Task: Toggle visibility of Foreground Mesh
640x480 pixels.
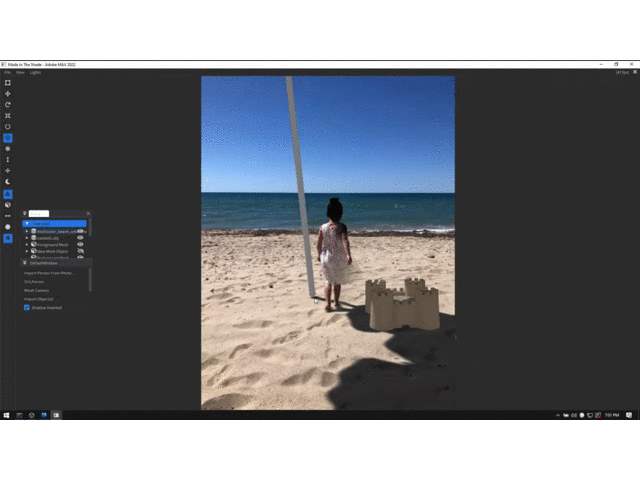Action: 80,244
